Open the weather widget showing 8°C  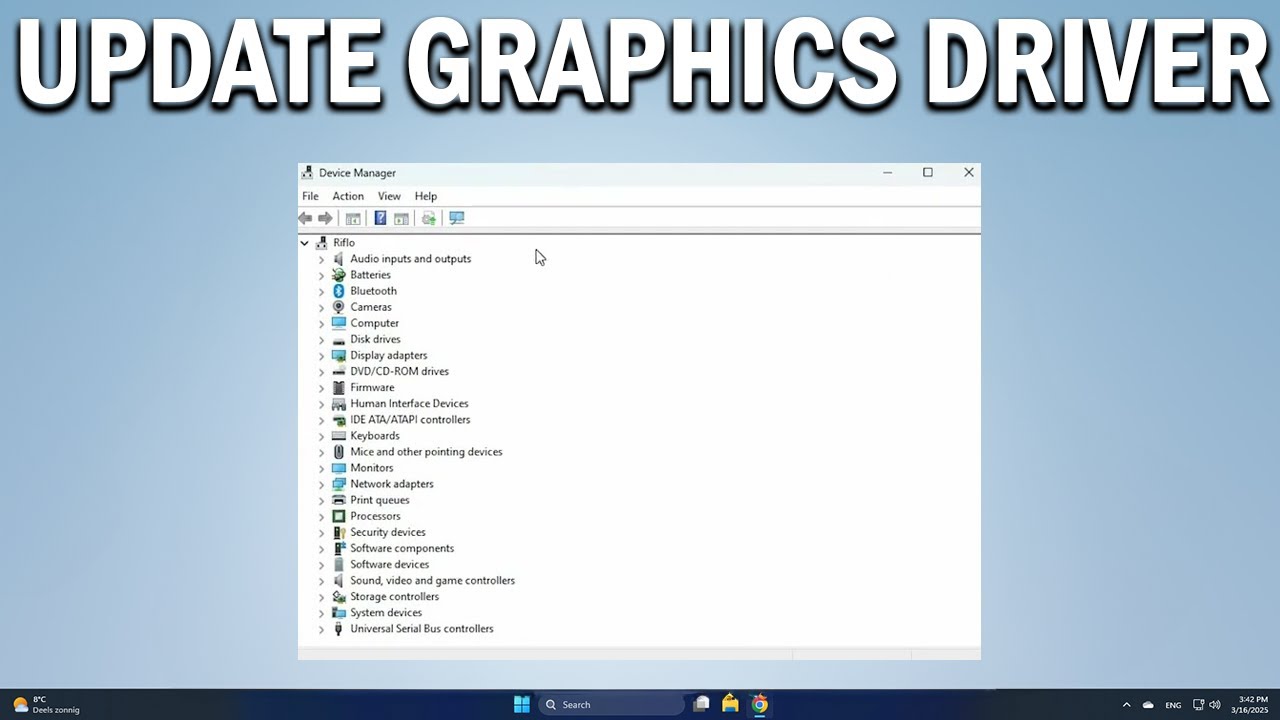click(46, 704)
